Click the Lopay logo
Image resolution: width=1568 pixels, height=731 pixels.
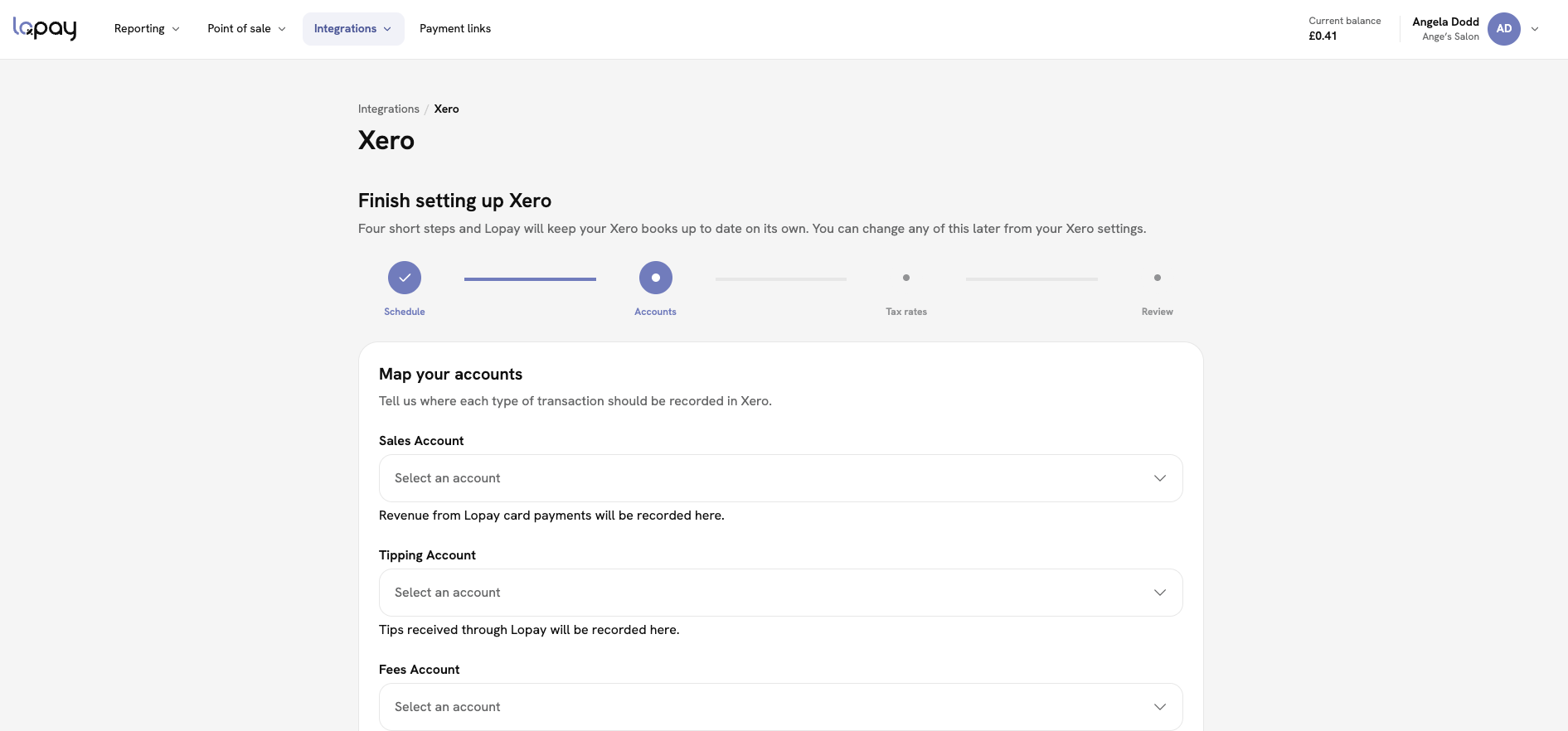pos(45,29)
